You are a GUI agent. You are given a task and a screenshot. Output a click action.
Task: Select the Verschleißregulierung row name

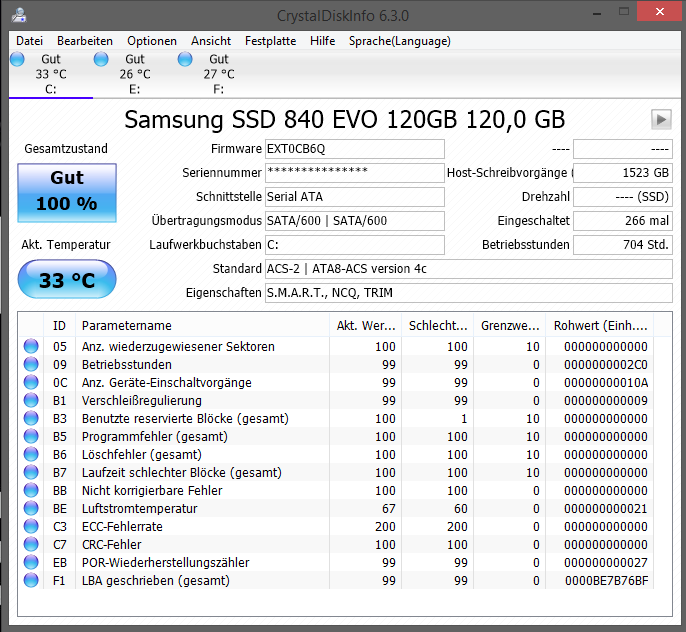coord(142,400)
